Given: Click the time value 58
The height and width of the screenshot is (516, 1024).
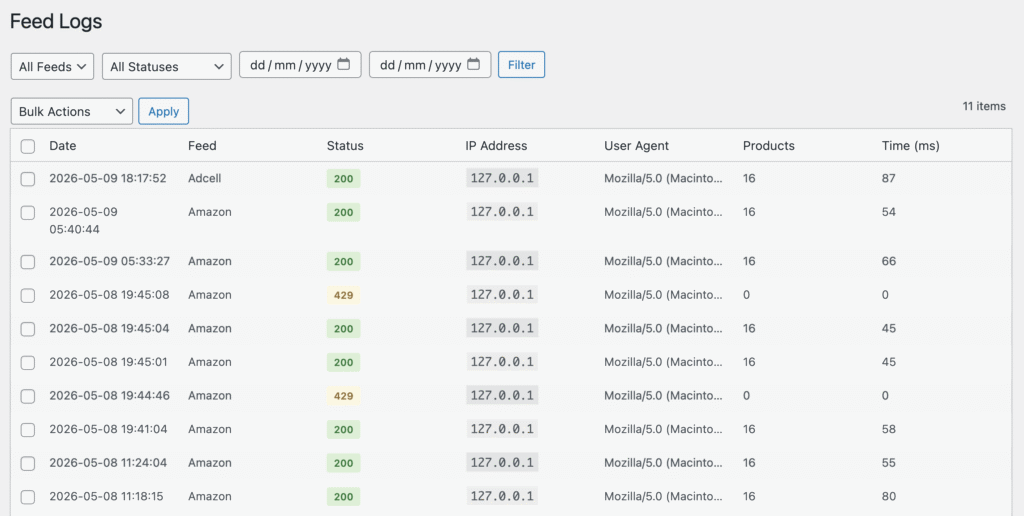Looking at the screenshot, I should pyautogui.click(x=888, y=429).
